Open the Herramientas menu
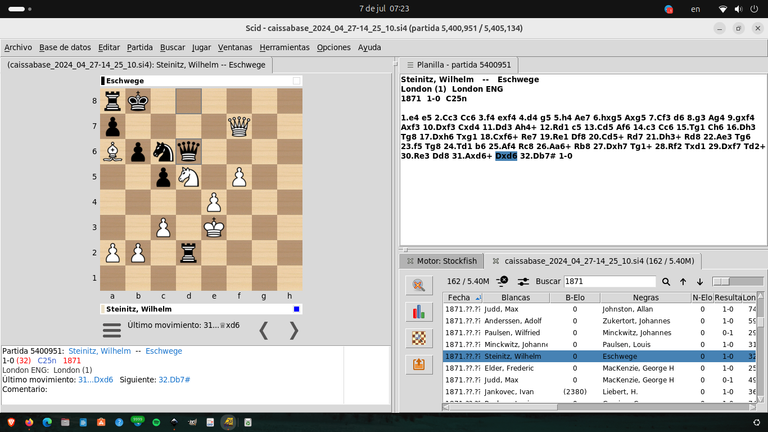Viewport: 768px width, 432px height. (285, 48)
